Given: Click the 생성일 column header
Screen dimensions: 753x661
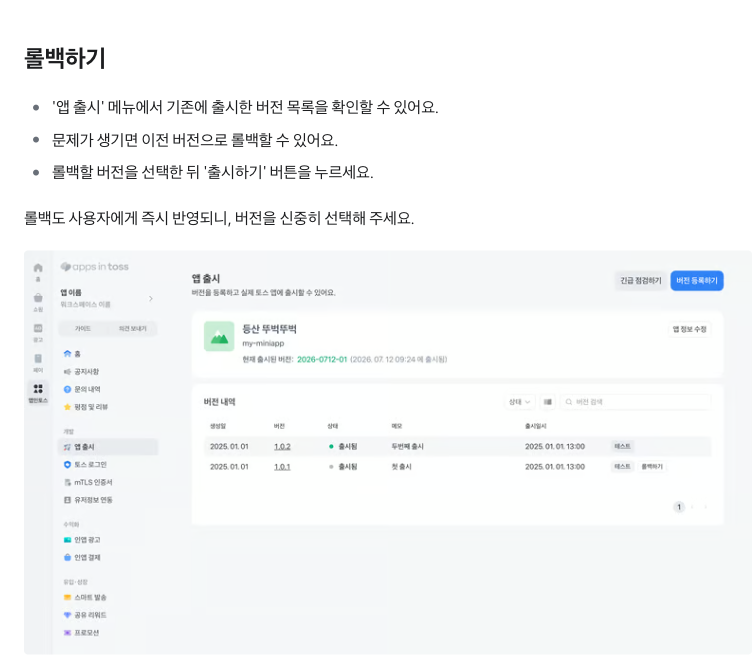Looking at the screenshot, I should [218, 426].
